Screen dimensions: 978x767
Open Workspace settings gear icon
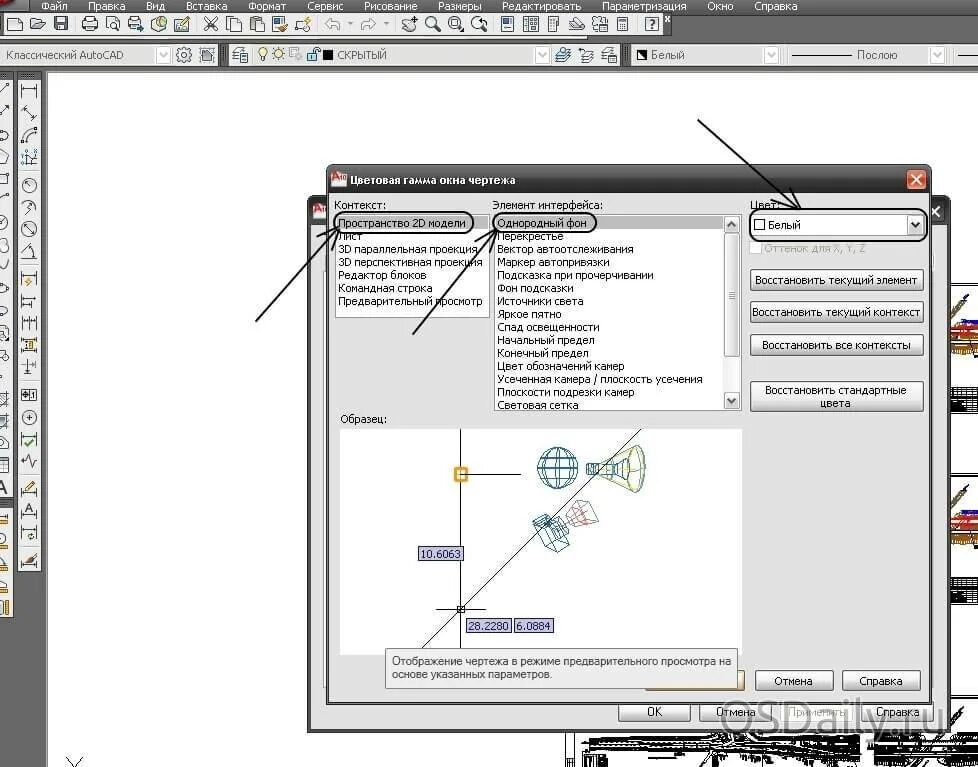(183, 55)
